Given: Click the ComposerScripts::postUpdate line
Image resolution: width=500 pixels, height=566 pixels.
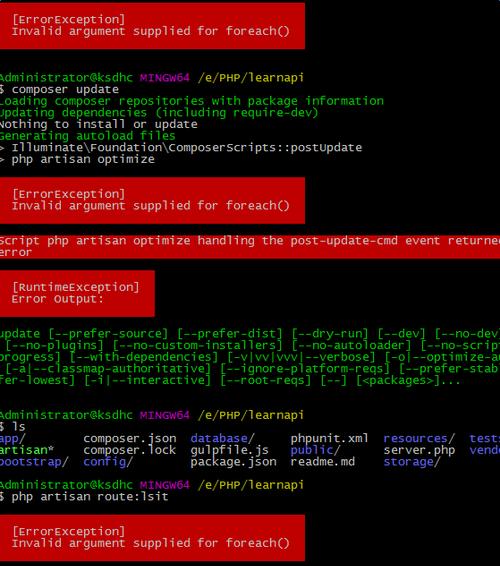Looking at the screenshot, I should pyautogui.click(x=181, y=148).
